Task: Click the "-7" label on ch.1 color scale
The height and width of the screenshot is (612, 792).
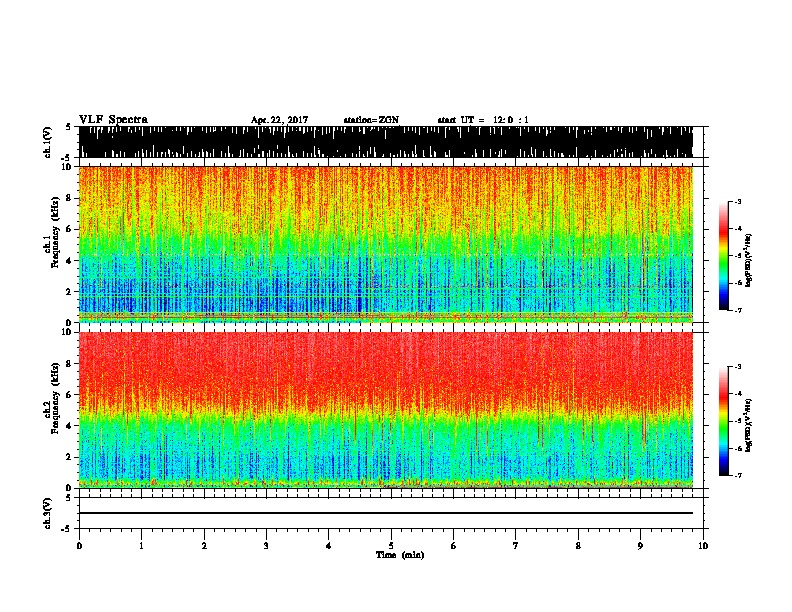Action: point(737,310)
